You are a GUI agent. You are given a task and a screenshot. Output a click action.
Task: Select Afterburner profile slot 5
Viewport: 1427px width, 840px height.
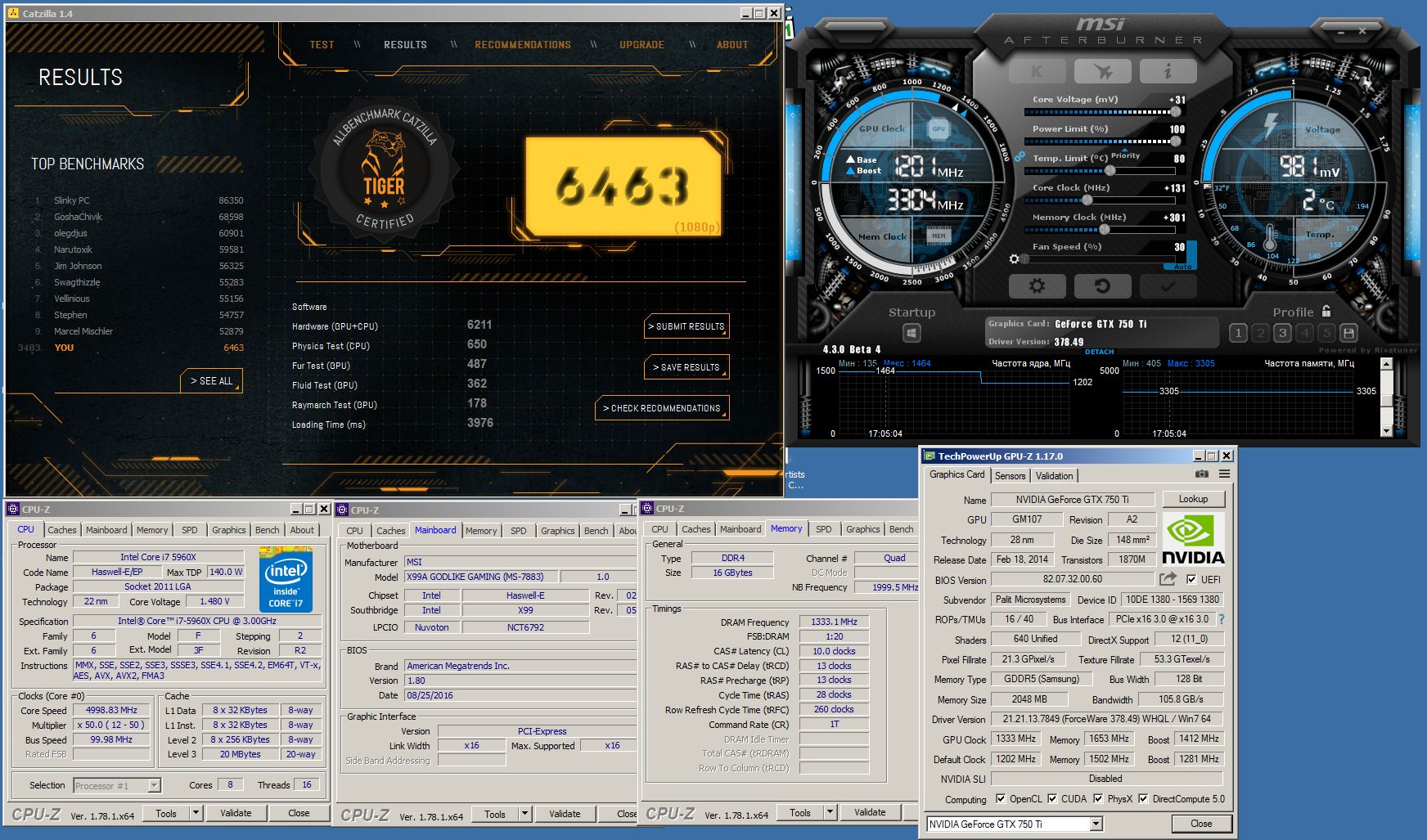tap(1327, 333)
